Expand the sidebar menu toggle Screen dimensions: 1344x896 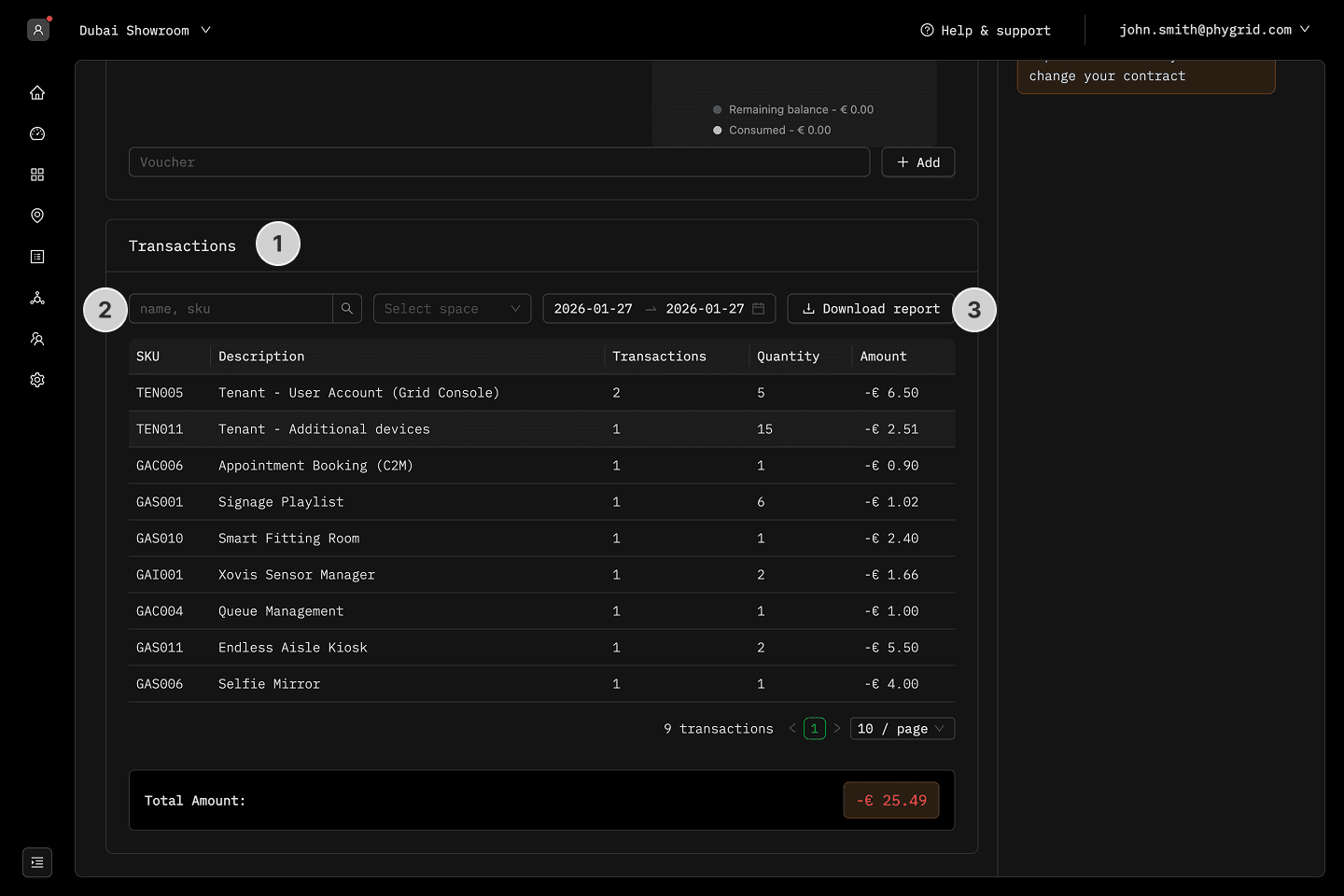tap(37, 862)
